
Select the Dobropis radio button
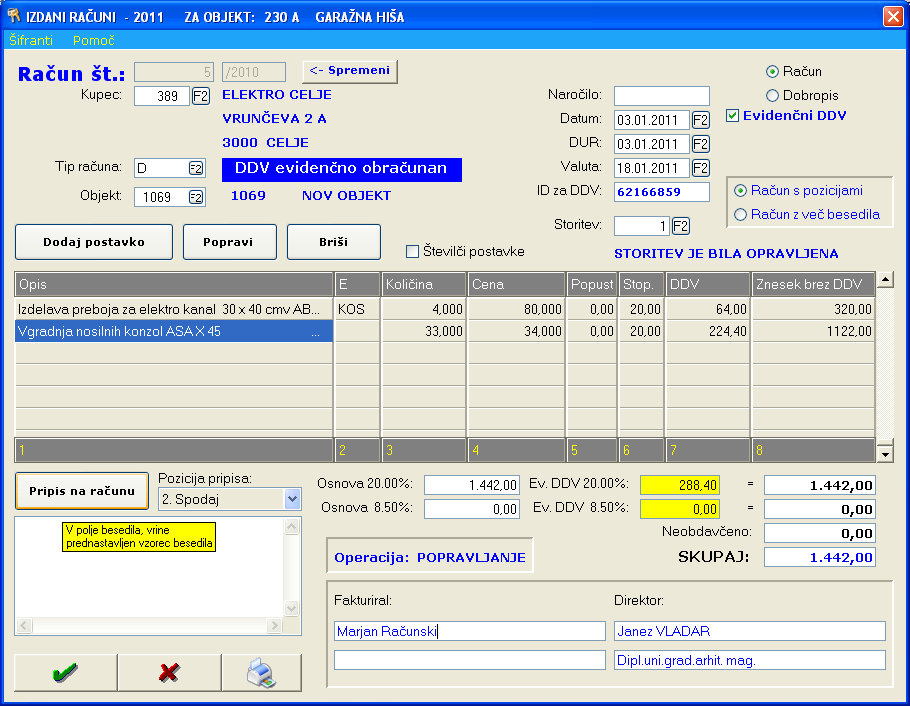pos(772,95)
